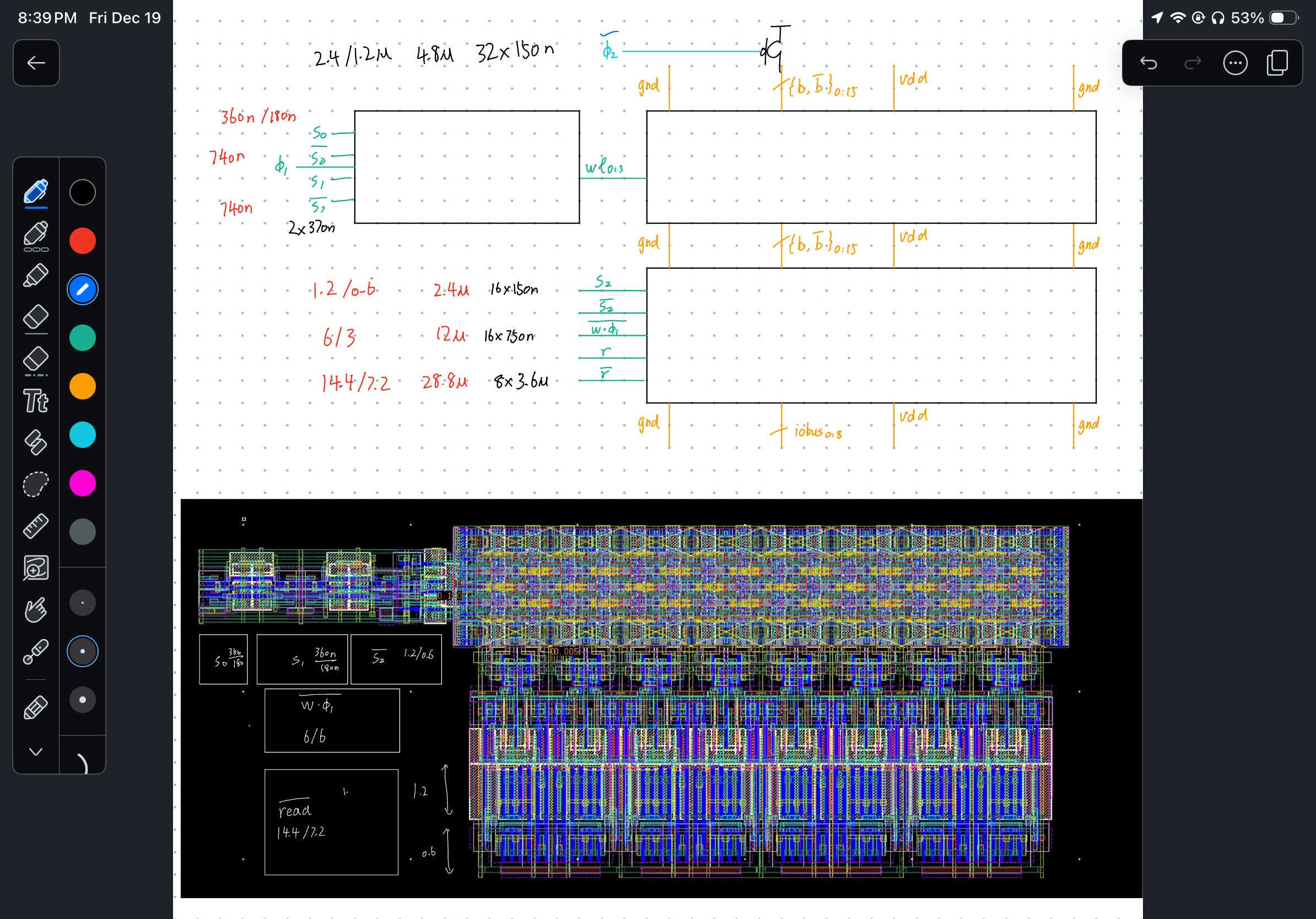Tap the battery indicator in status bar

click(1283, 18)
